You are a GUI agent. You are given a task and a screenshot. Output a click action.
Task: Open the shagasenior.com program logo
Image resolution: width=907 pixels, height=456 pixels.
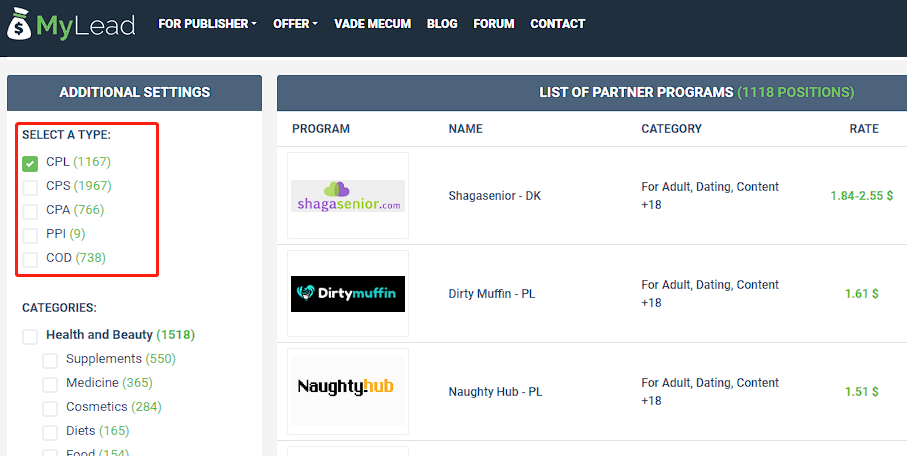pos(348,196)
